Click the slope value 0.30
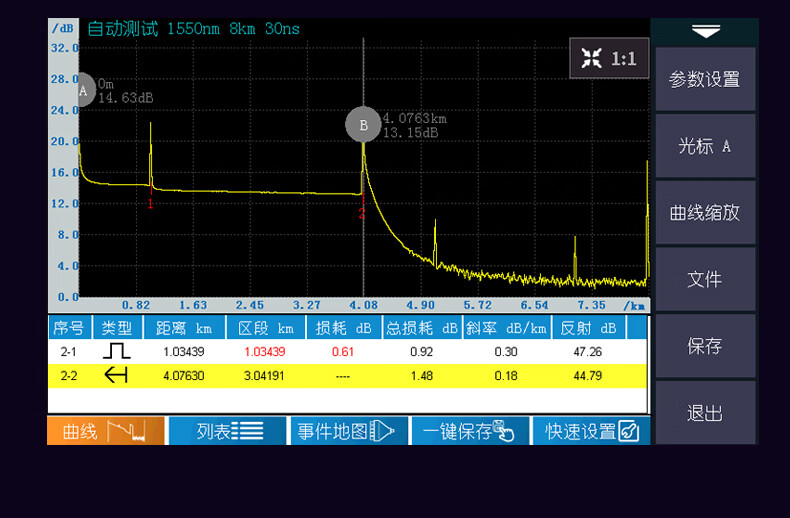This screenshot has height=518, width=790. [x=506, y=352]
